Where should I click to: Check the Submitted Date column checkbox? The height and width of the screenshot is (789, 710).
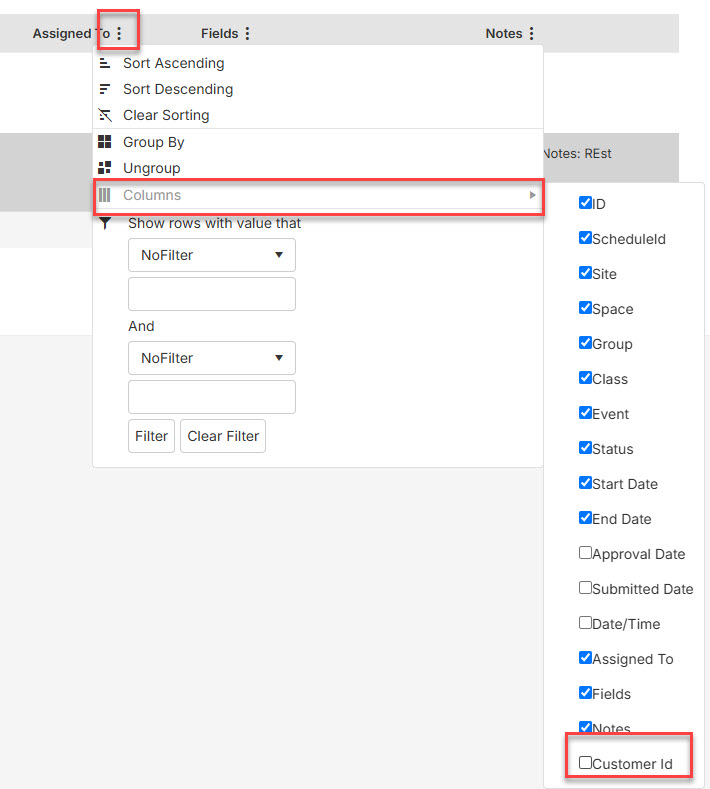(x=585, y=588)
